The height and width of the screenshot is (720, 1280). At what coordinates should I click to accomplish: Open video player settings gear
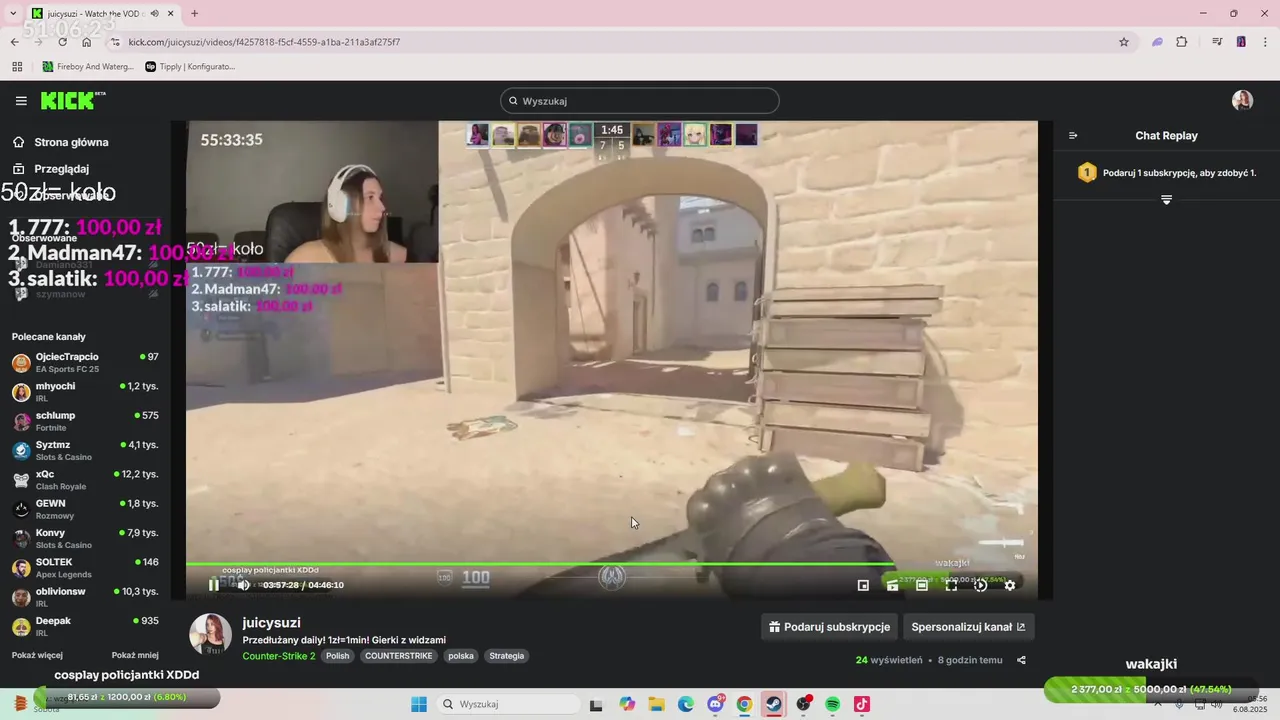(1010, 585)
